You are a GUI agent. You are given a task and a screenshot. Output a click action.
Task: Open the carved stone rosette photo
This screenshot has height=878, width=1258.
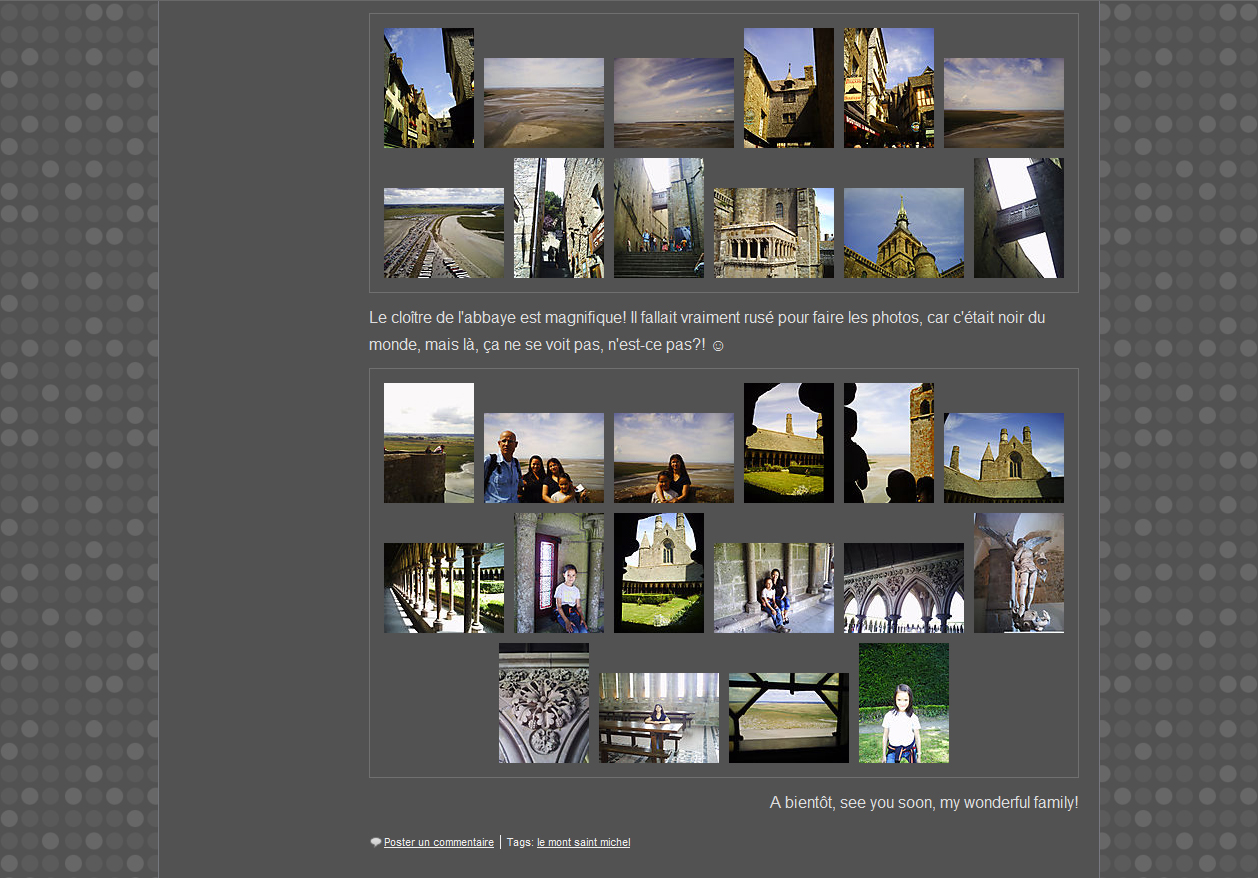click(x=543, y=703)
